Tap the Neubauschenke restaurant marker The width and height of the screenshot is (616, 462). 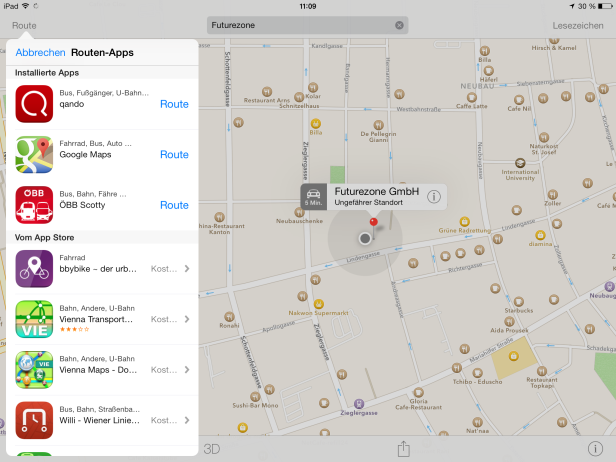pos(299,212)
